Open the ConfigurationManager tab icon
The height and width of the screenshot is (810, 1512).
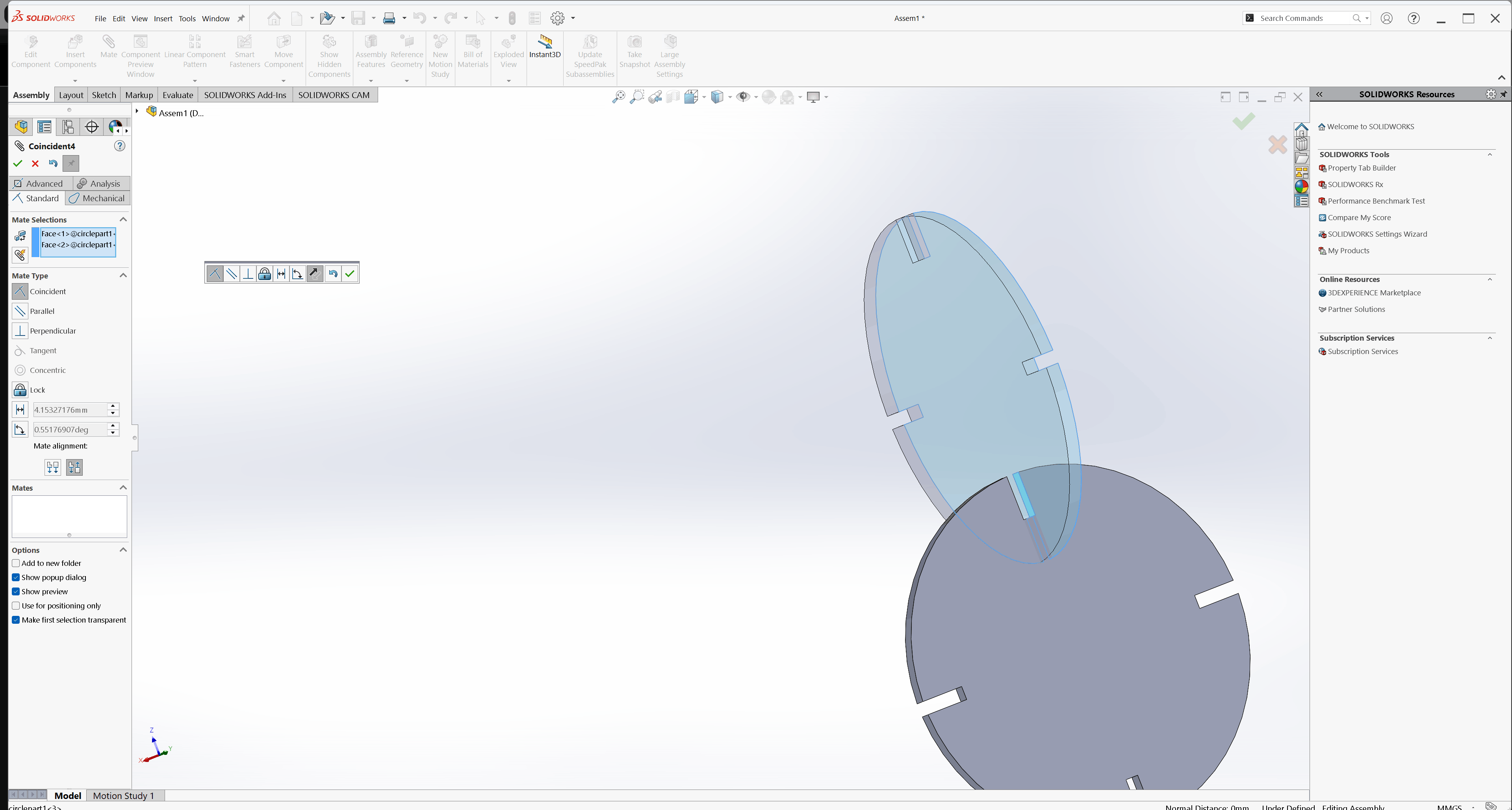tap(68, 127)
